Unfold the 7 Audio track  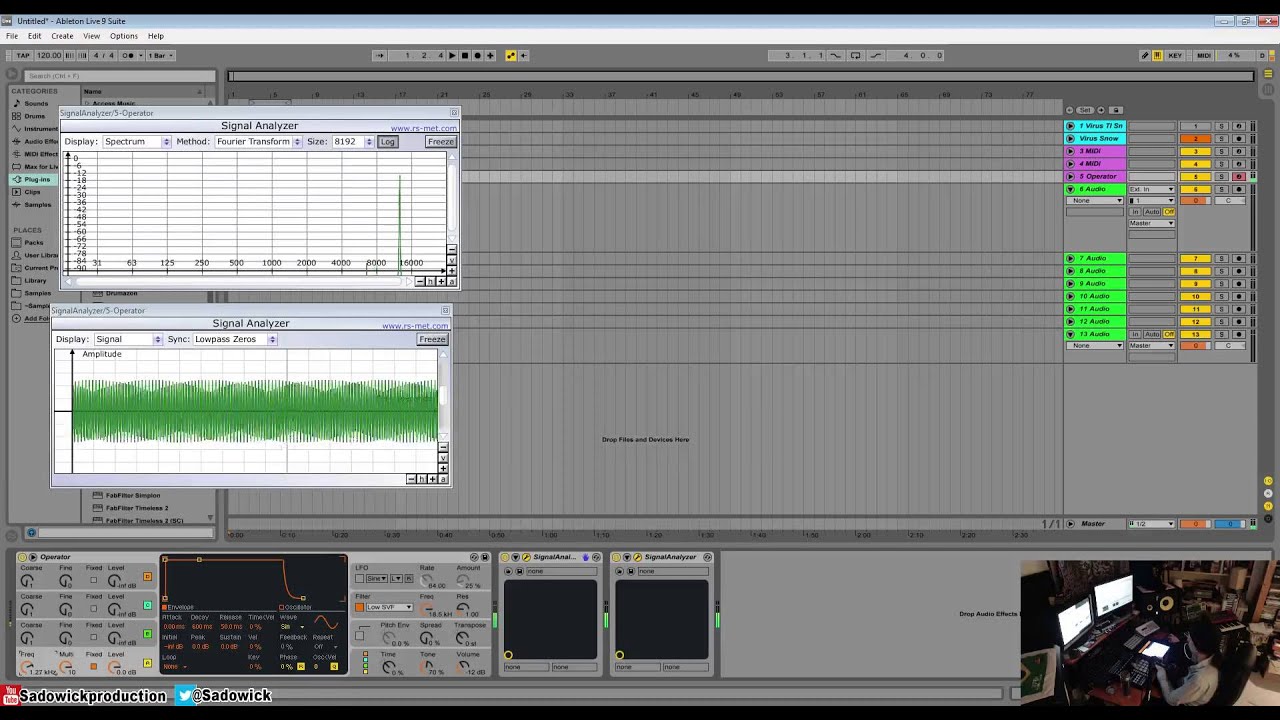pyautogui.click(x=1070, y=259)
